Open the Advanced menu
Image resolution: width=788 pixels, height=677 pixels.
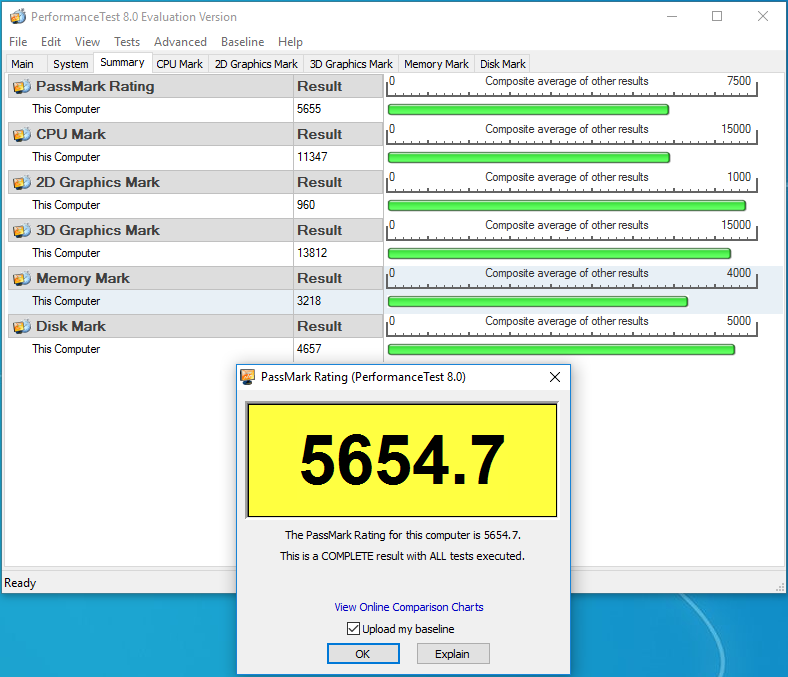(x=180, y=42)
